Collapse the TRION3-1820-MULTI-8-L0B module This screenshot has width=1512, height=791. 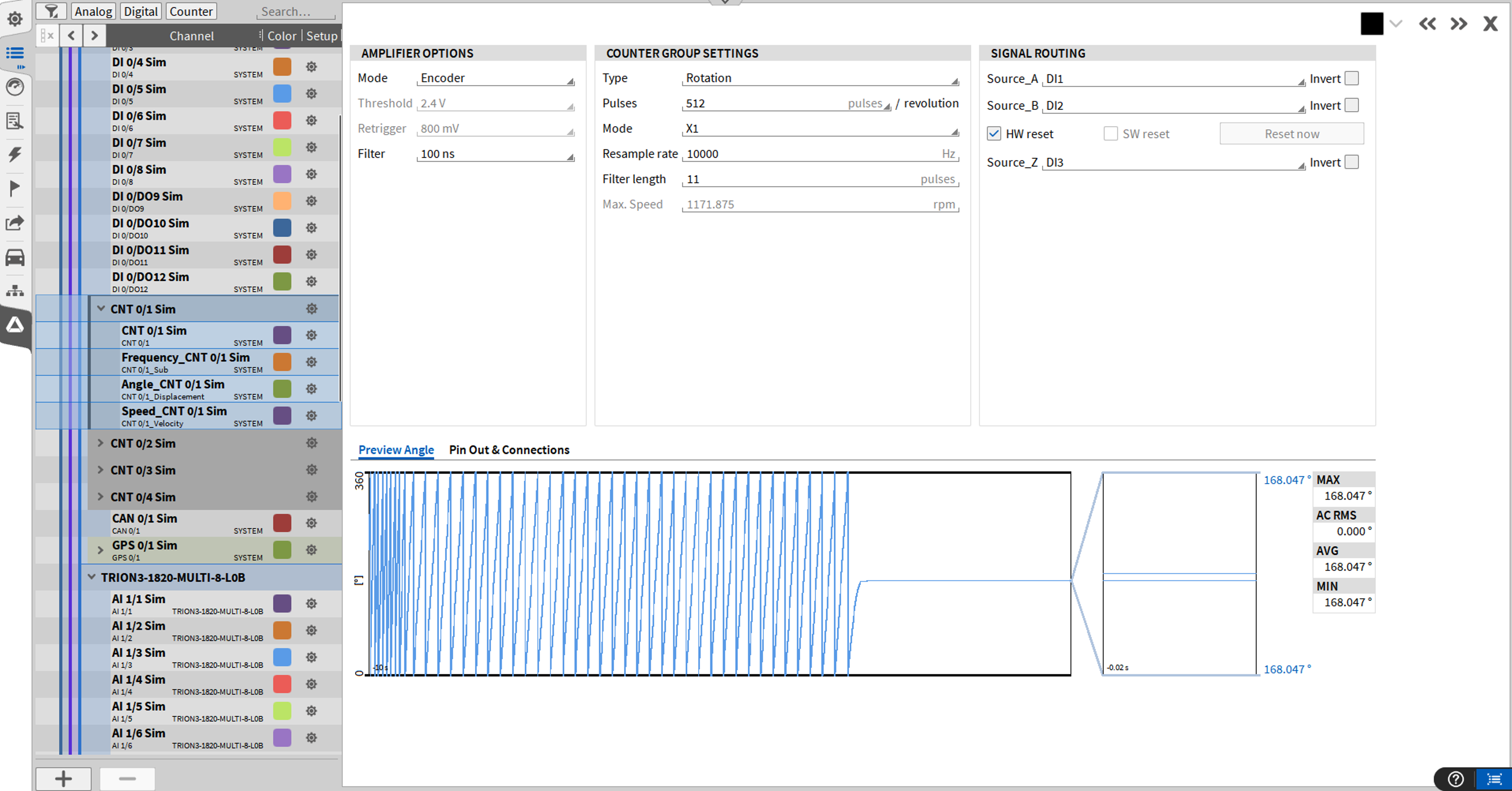click(91, 577)
